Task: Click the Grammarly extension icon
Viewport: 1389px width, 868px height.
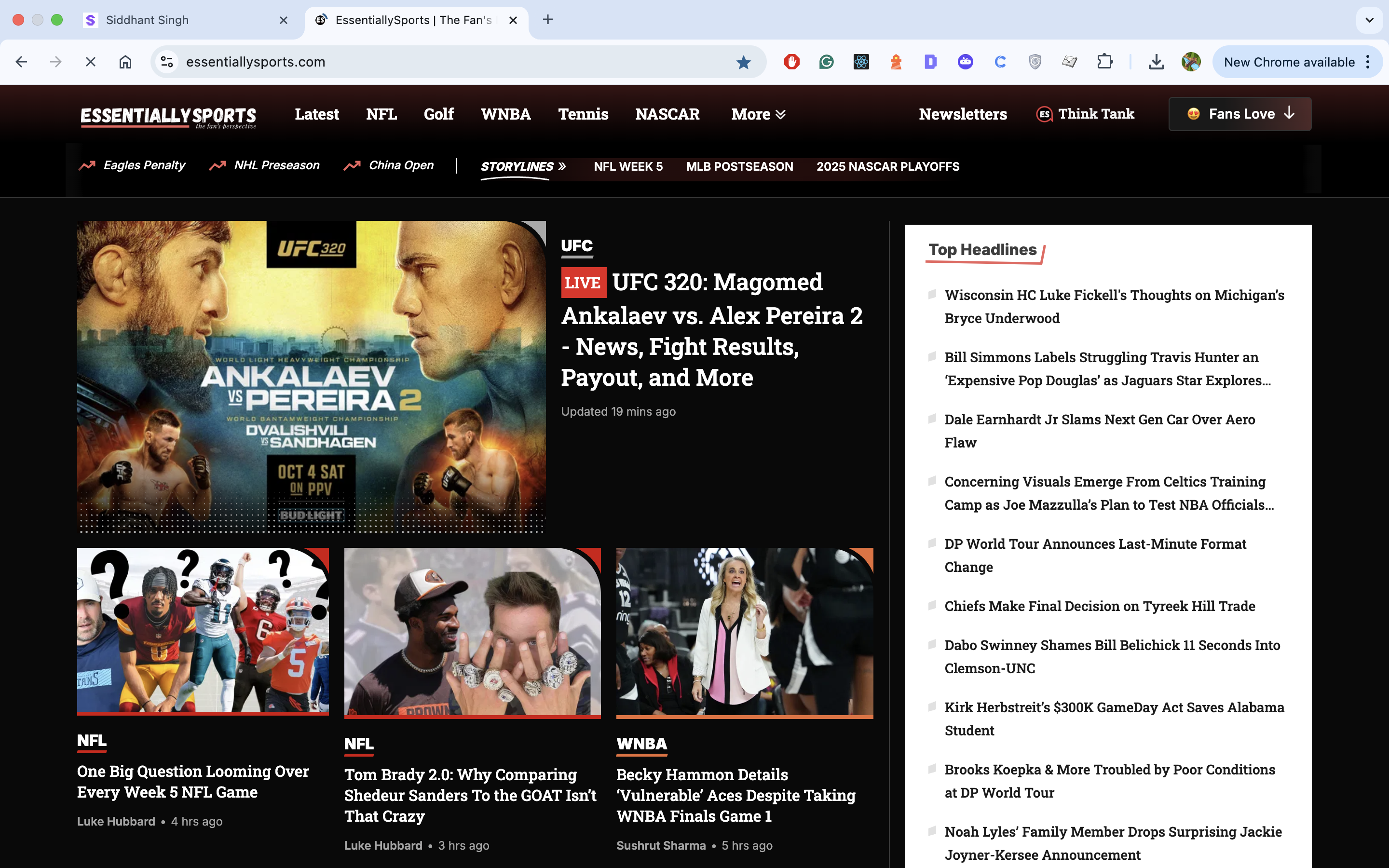Action: tap(826, 62)
